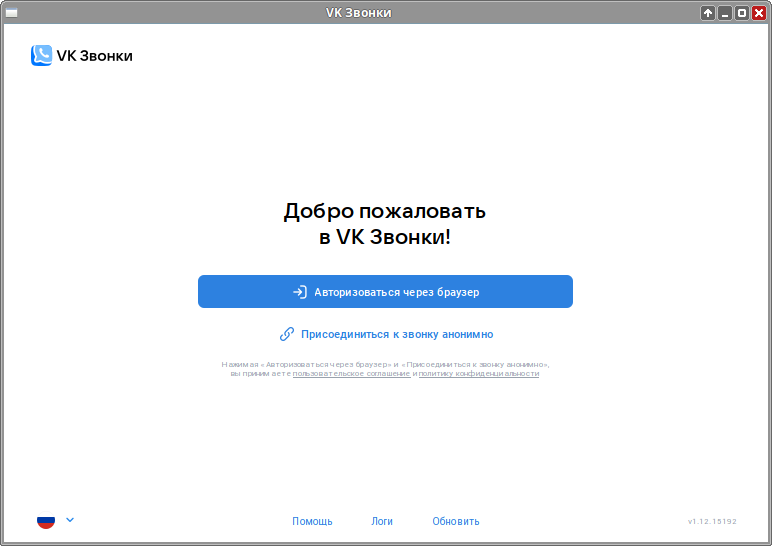Click the VK Звонки header text
772x546 pixels.
[x=95, y=56]
